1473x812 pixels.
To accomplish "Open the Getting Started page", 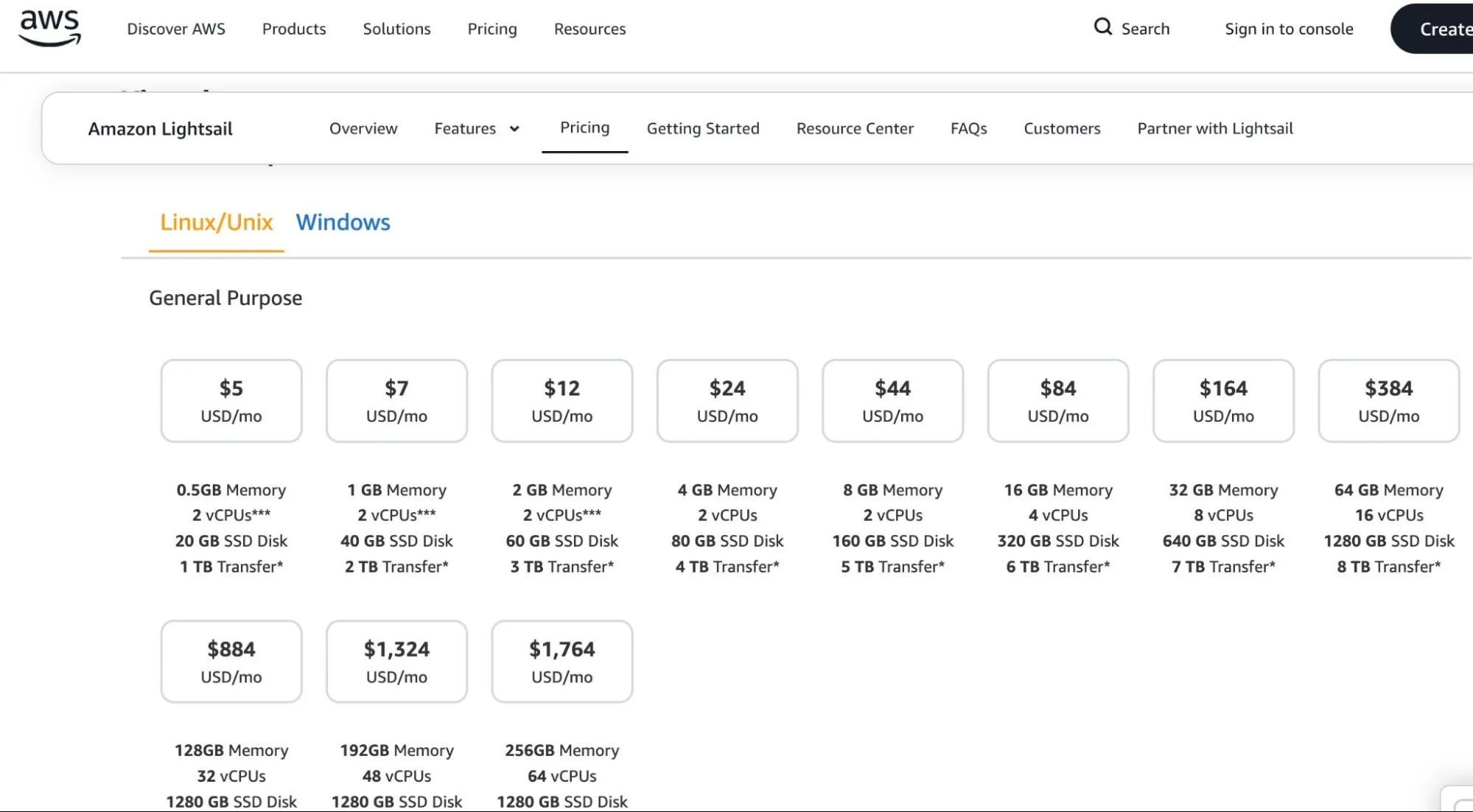I will pyautogui.click(x=702, y=128).
